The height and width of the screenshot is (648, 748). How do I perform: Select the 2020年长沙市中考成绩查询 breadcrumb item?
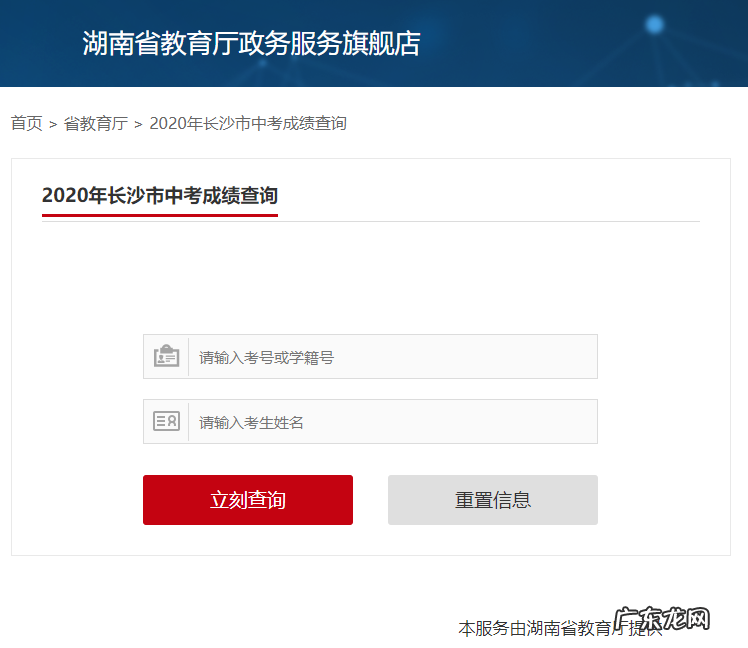click(x=248, y=123)
